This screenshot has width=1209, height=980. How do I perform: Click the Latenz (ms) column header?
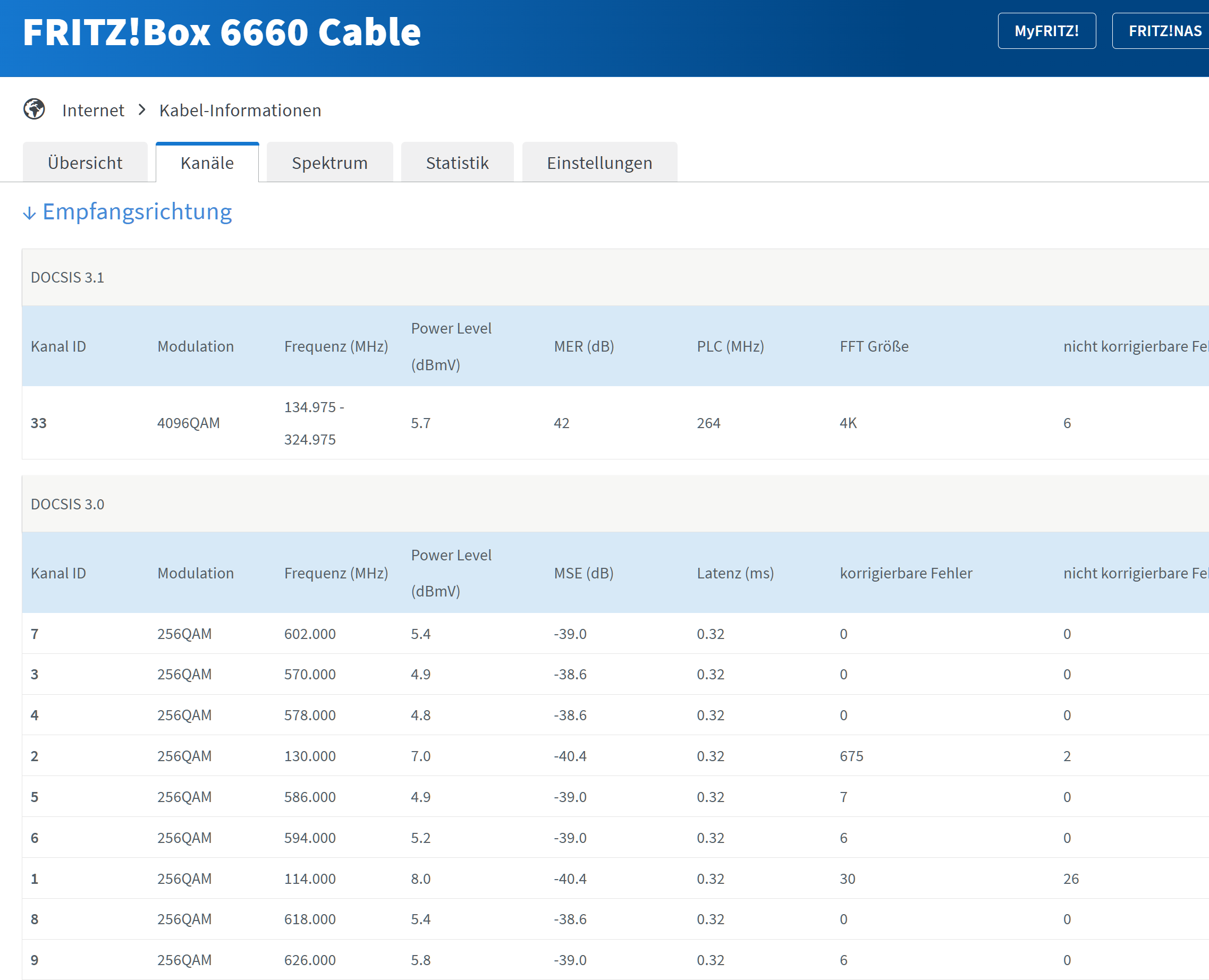pyautogui.click(x=735, y=574)
